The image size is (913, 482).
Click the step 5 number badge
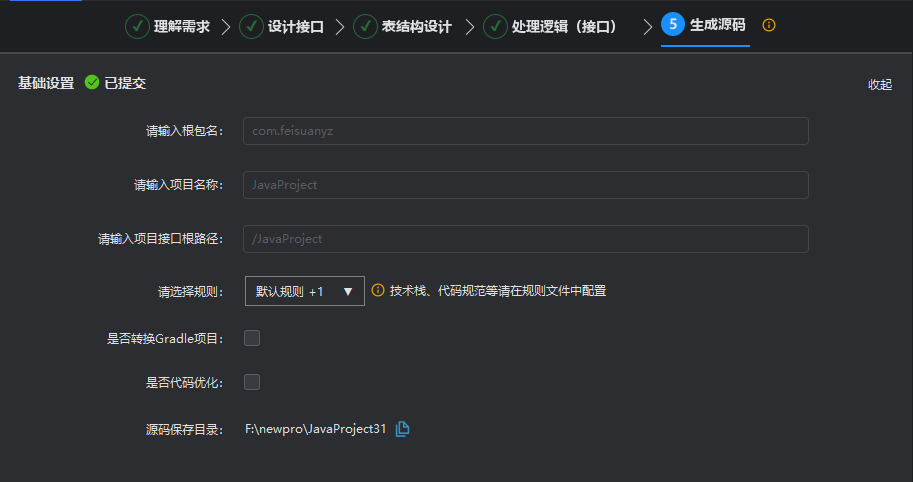click(x=673, y=25)
